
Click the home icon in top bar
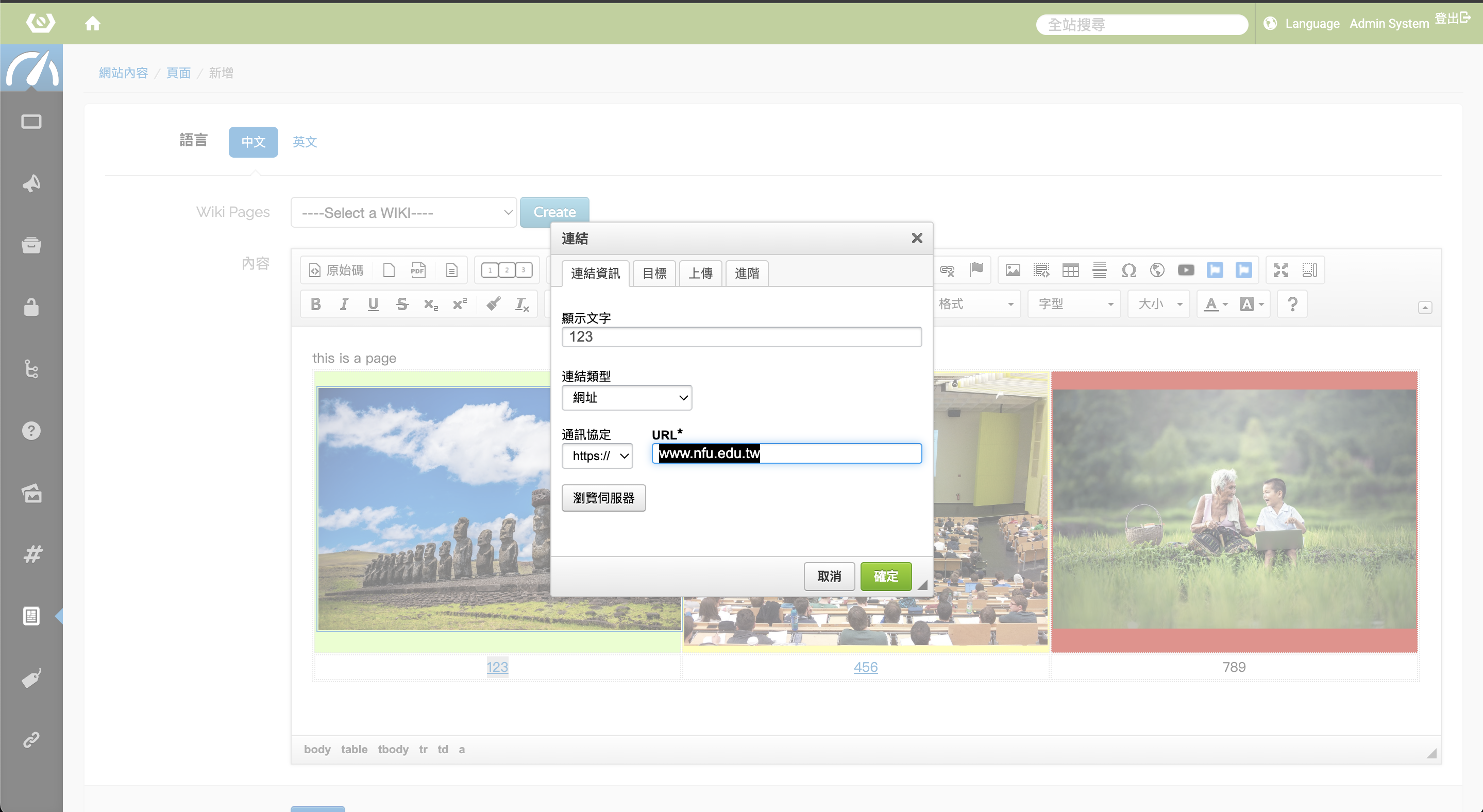coord(93,24)
